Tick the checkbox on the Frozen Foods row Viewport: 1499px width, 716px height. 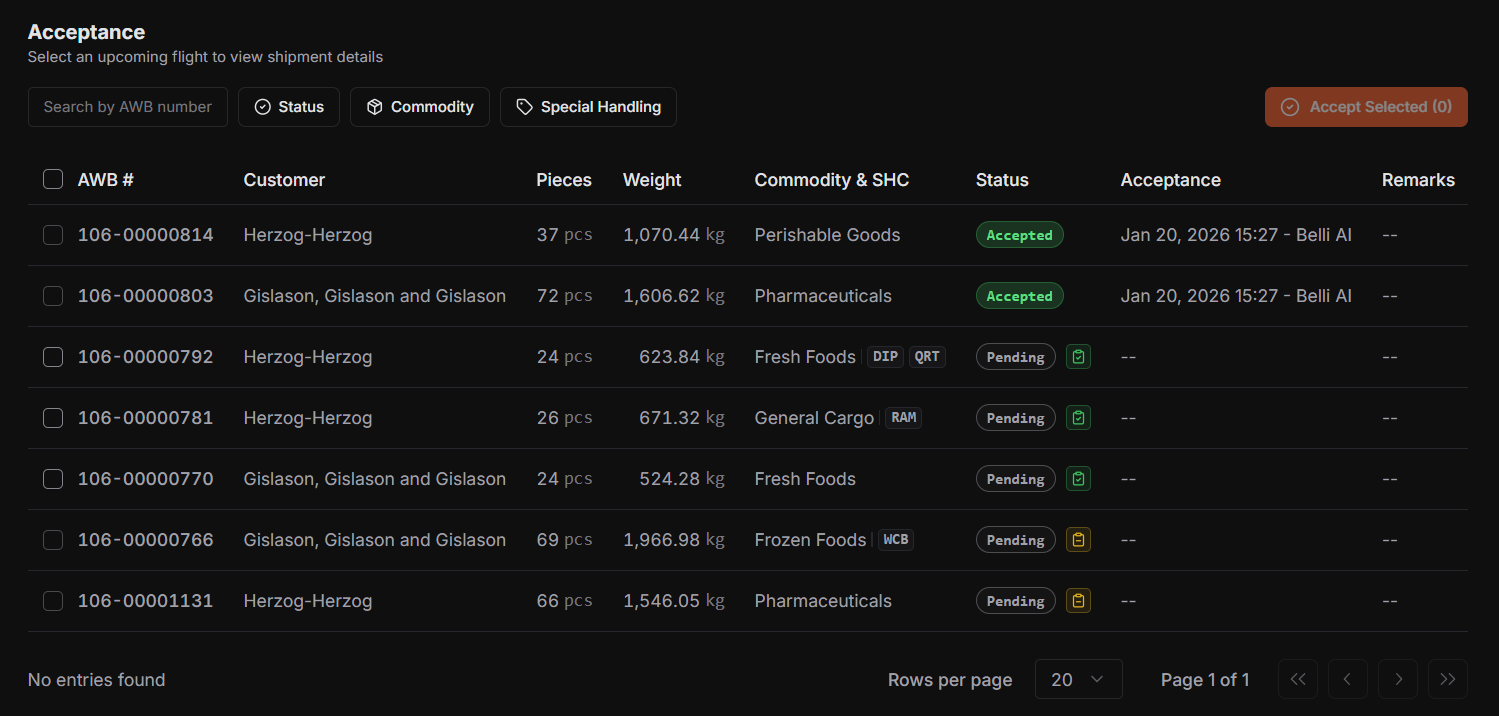[x=53, y=539]
